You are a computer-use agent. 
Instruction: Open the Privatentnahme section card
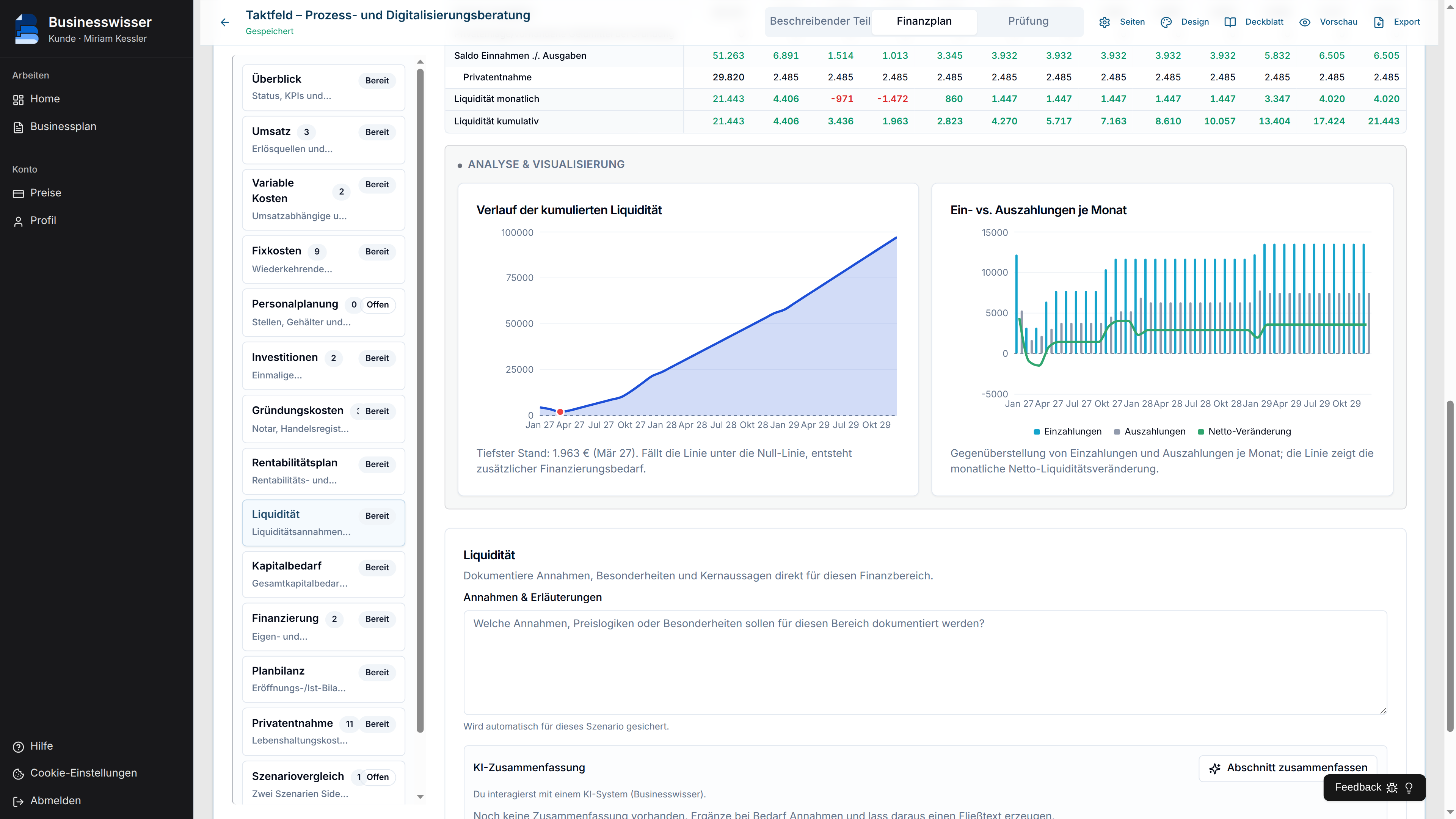pyautogui.click(x=323, y=731)
